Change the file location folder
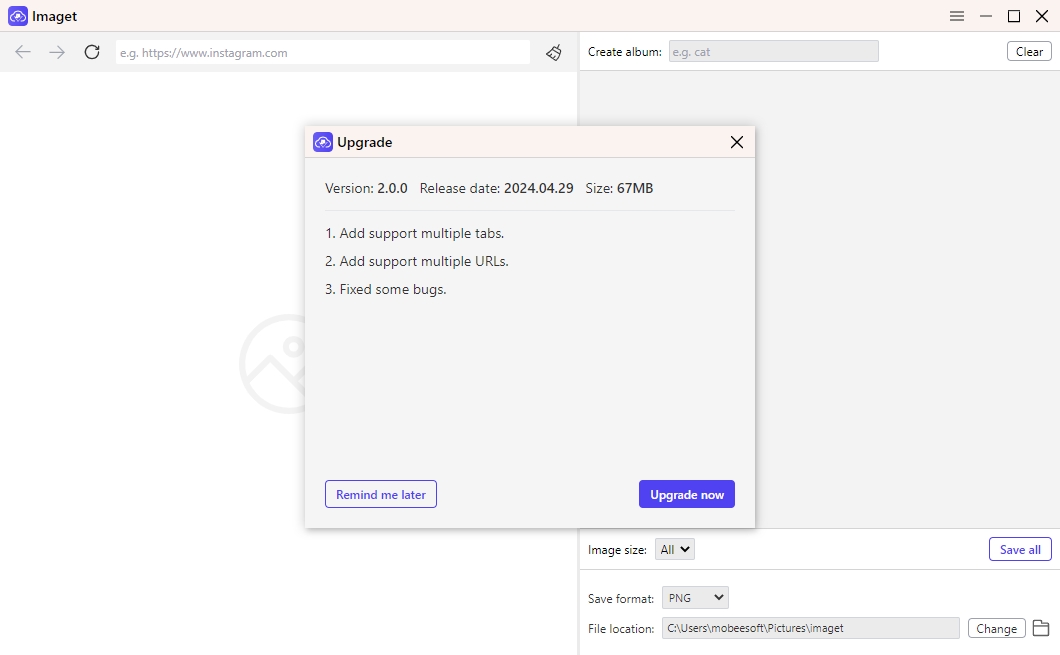This screenshot has height=655, width=1060. 996,628
